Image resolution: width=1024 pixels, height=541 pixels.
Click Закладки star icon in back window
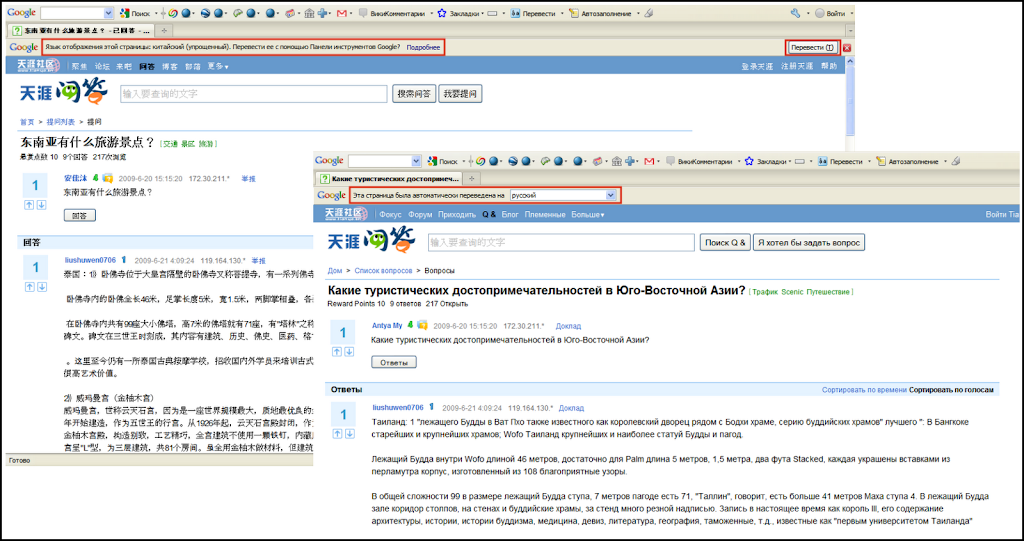441,13
